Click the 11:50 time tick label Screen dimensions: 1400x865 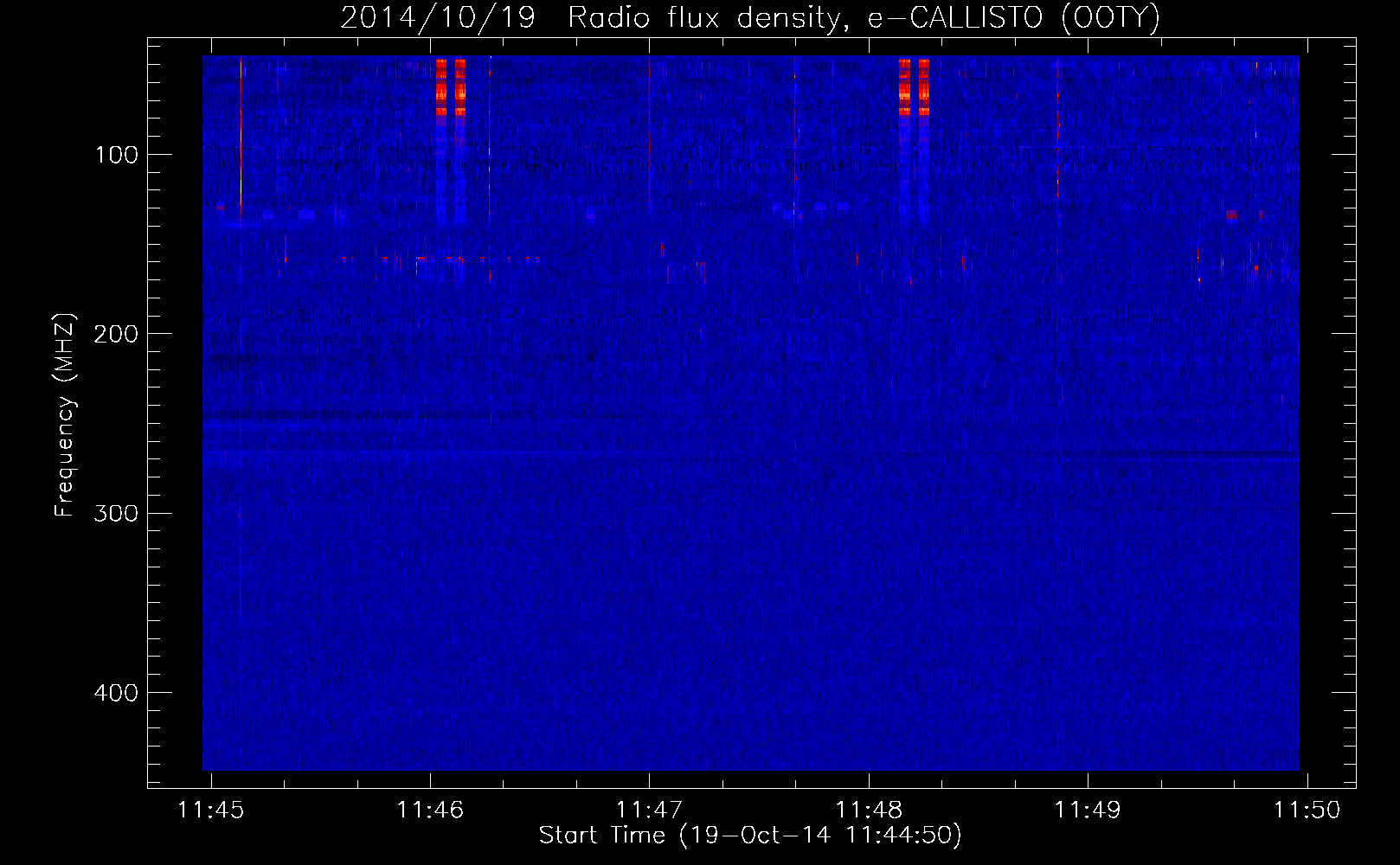[1307, 810]
